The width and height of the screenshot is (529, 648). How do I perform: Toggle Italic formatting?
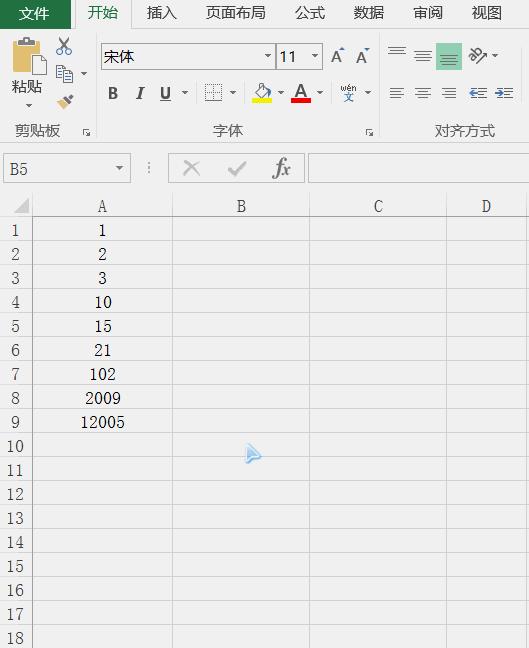pos(140,93)
